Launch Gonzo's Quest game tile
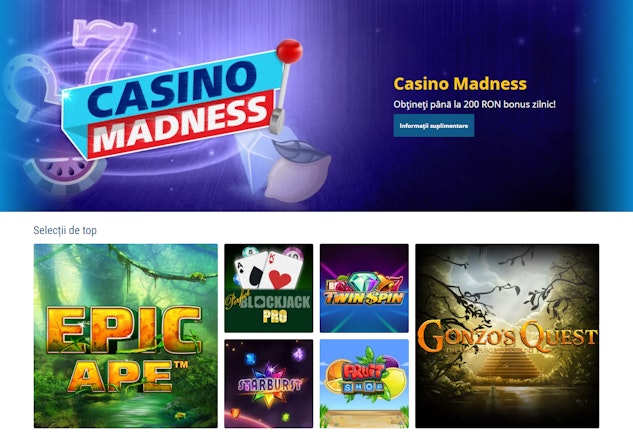This screenshot has width=633, height=445. pyautogui.click(x=507, y=336)
